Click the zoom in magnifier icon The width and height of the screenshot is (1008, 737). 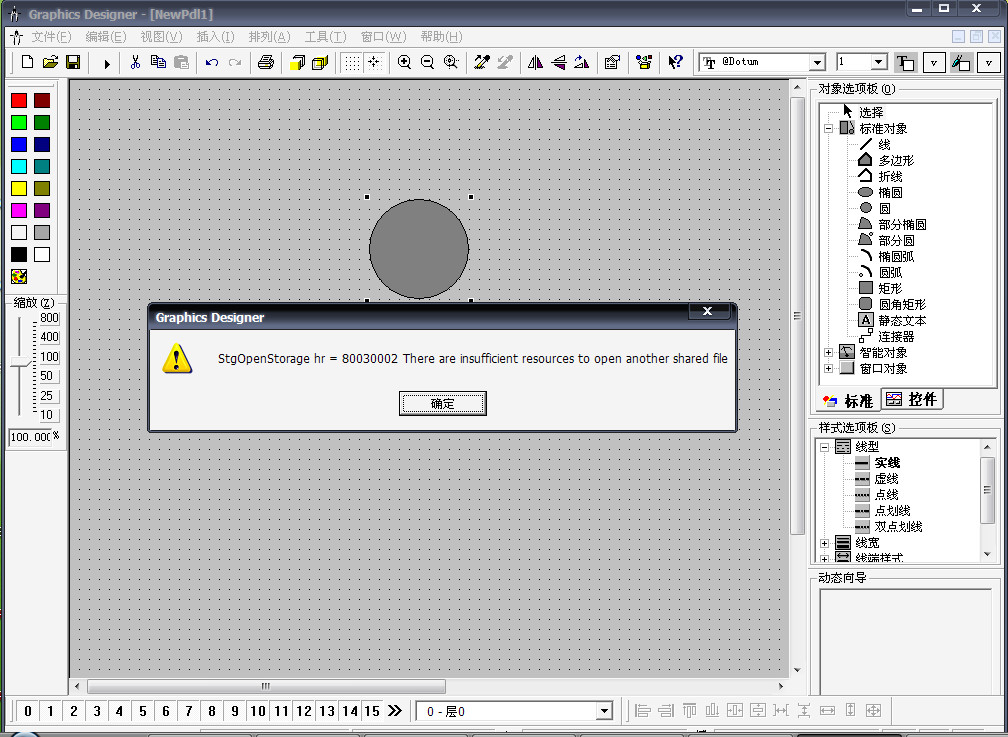404,62
